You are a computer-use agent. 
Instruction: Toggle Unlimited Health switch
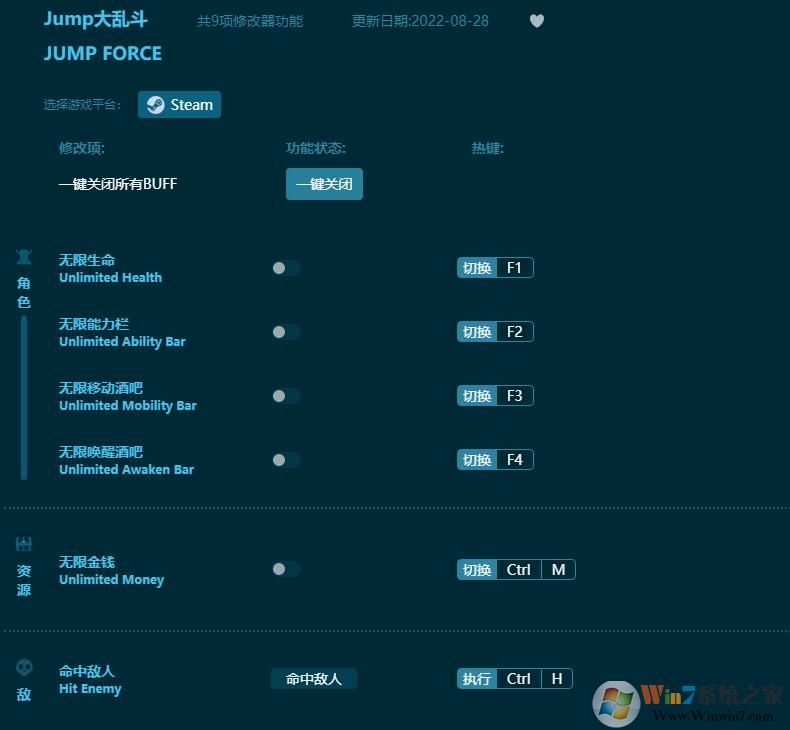pyautogui.click(x=286, y=268)
